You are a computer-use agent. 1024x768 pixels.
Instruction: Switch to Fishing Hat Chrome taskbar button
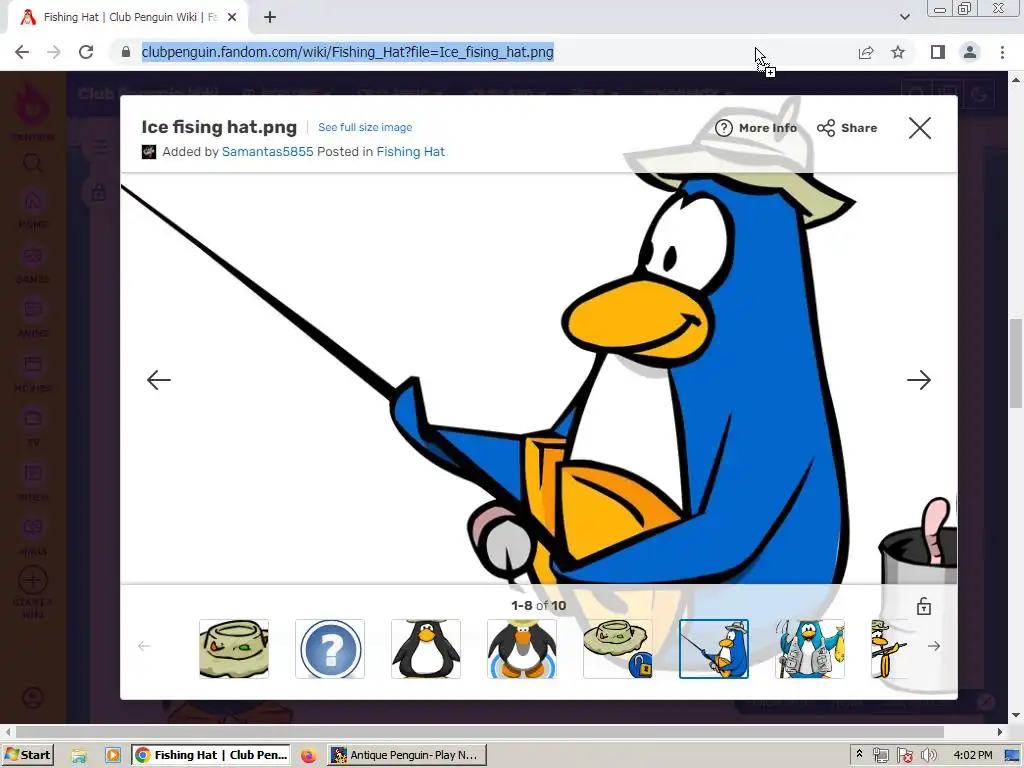211,755
